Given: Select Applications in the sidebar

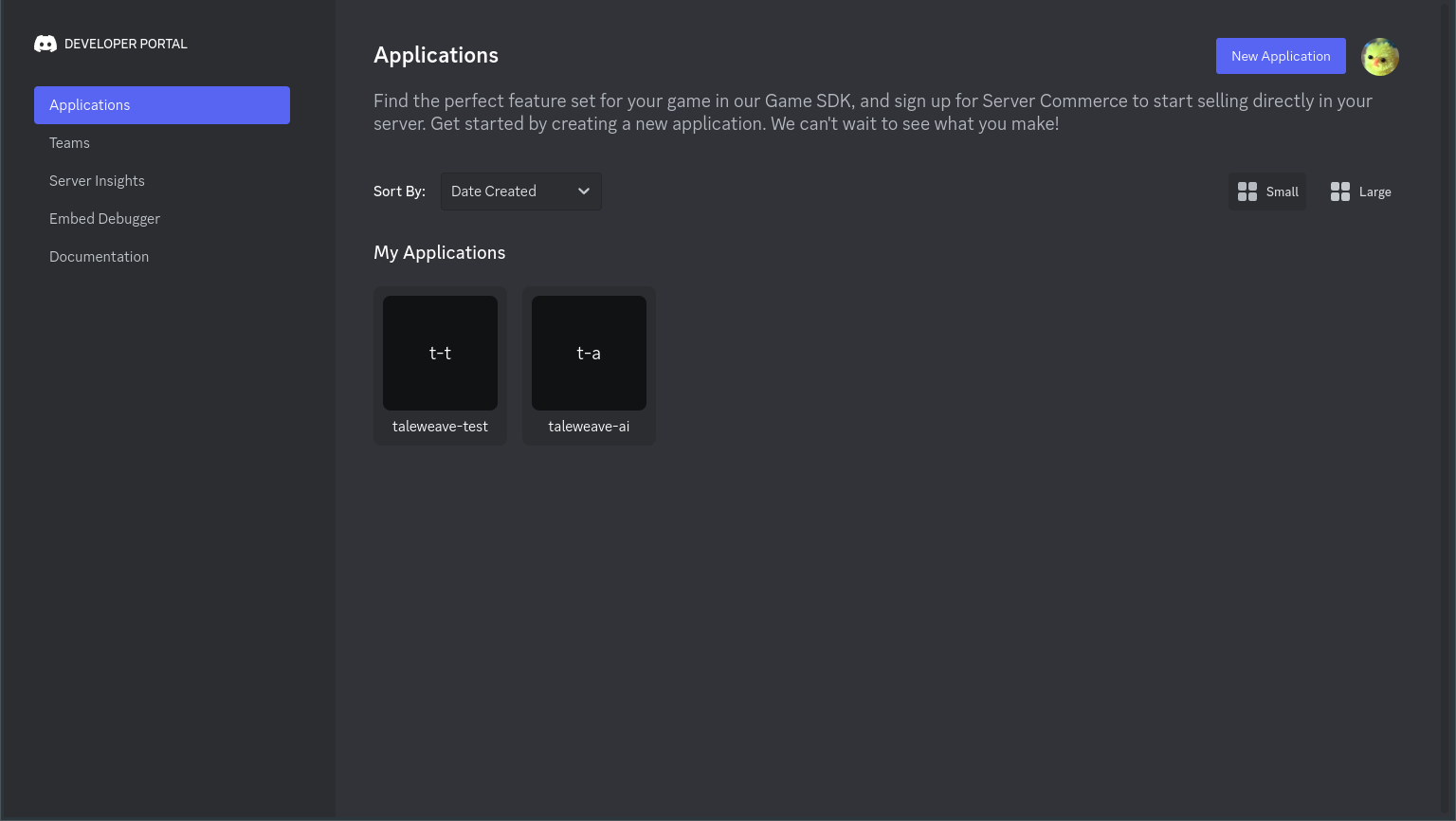Looking at the screenshot, I should (x=162, y=105).
